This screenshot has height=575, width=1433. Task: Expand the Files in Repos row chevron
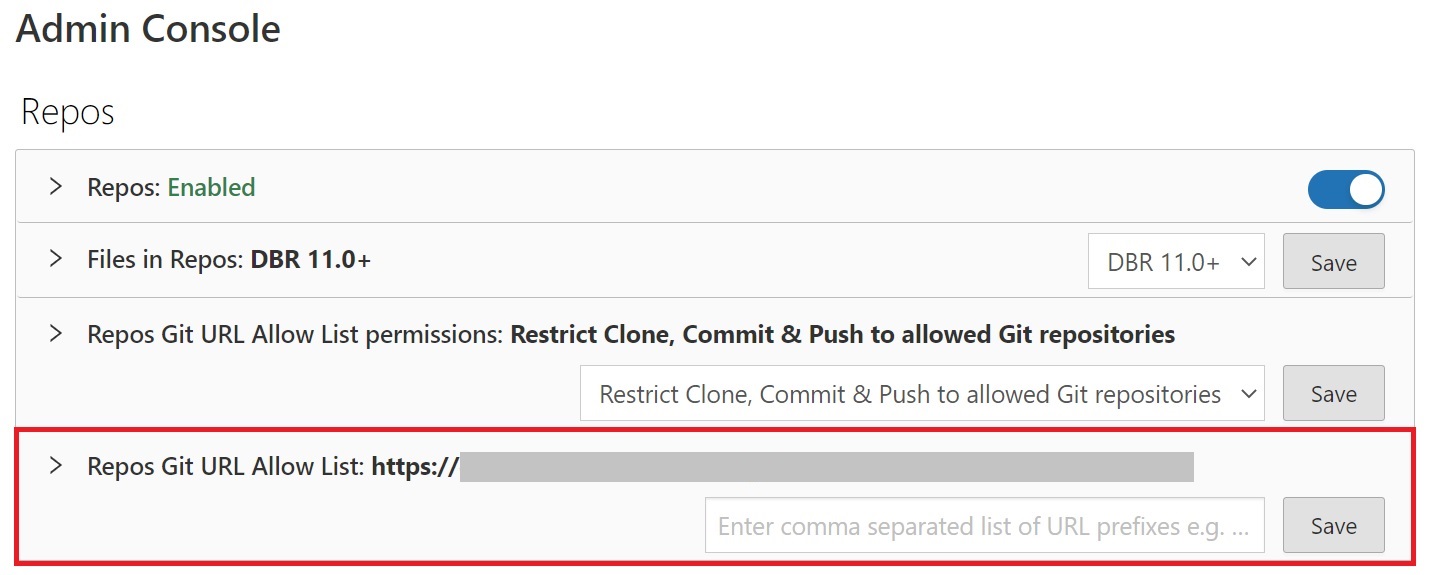[x=56, y=259]
